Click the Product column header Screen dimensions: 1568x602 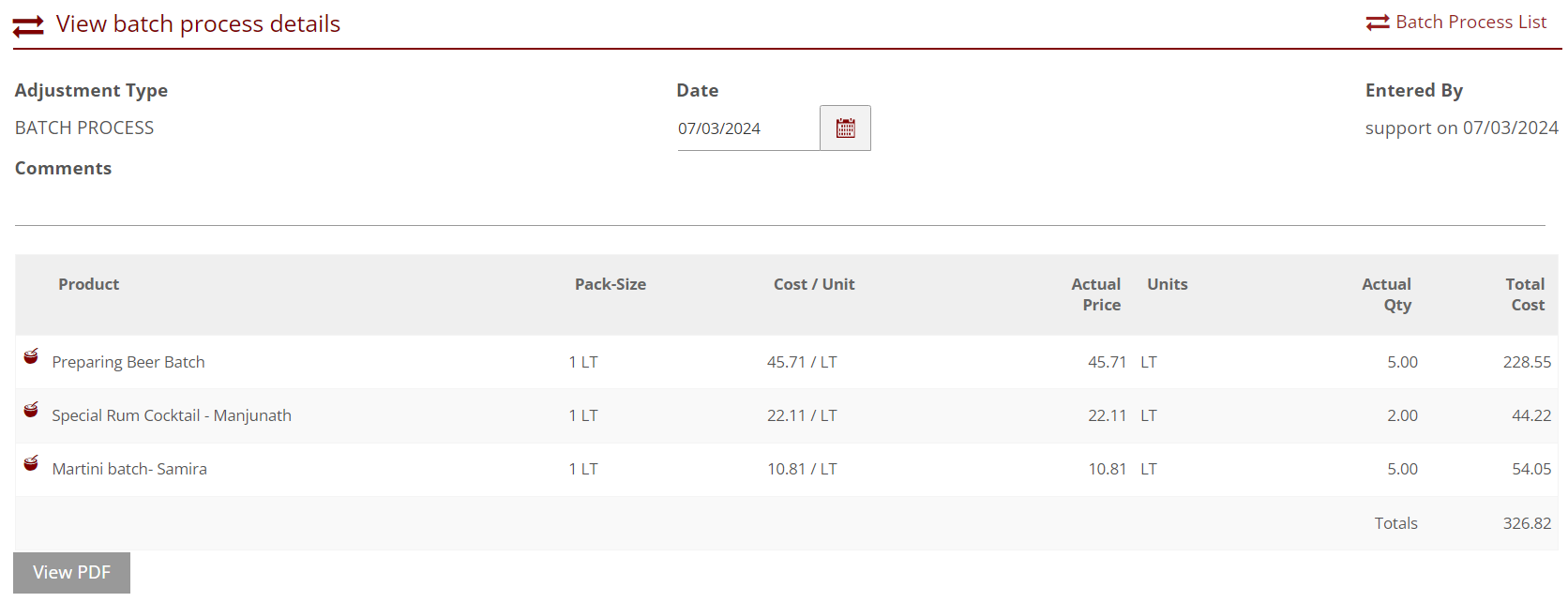pyautogui.click(x=89, y=284)
